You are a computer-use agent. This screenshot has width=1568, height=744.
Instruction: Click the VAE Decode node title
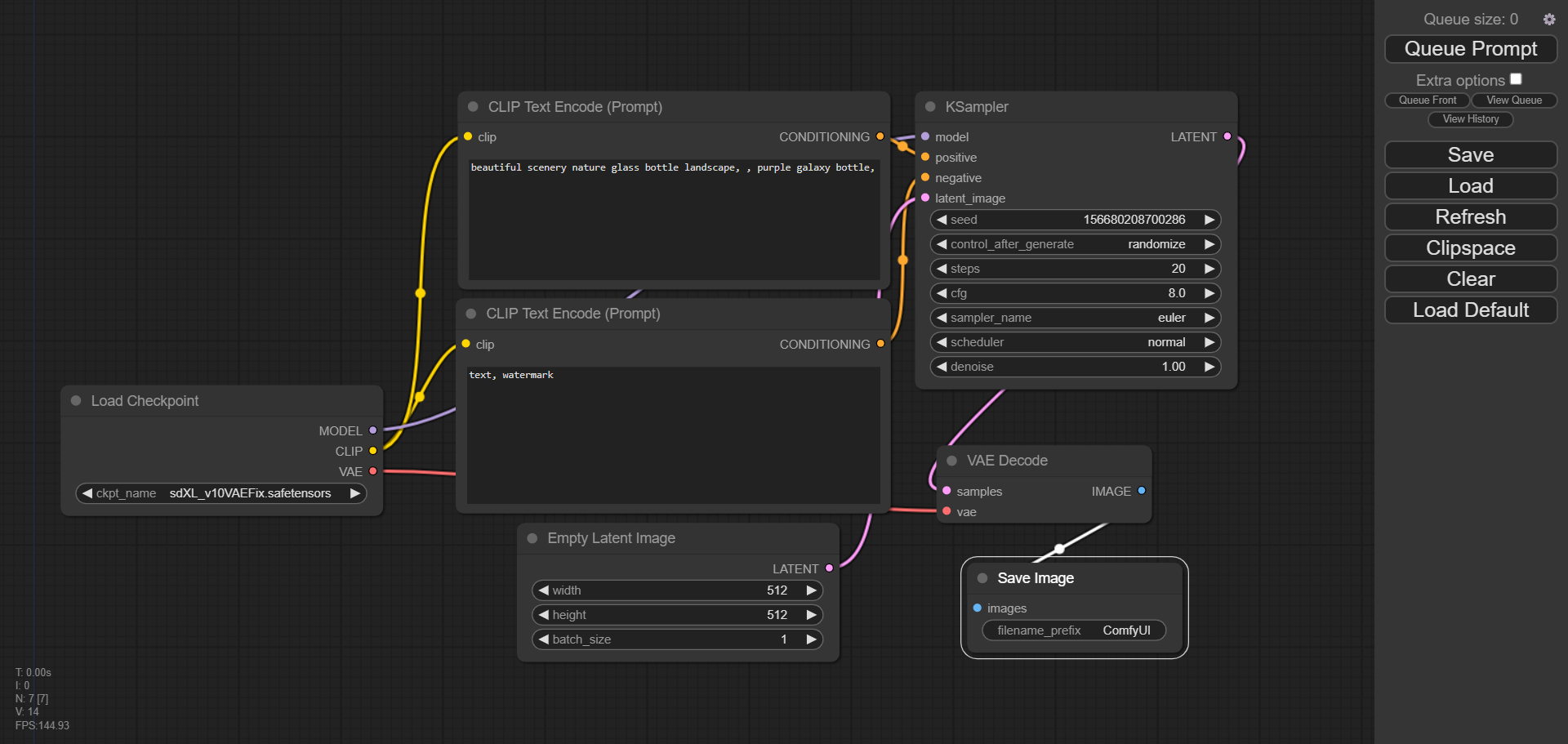[1007, 461]
